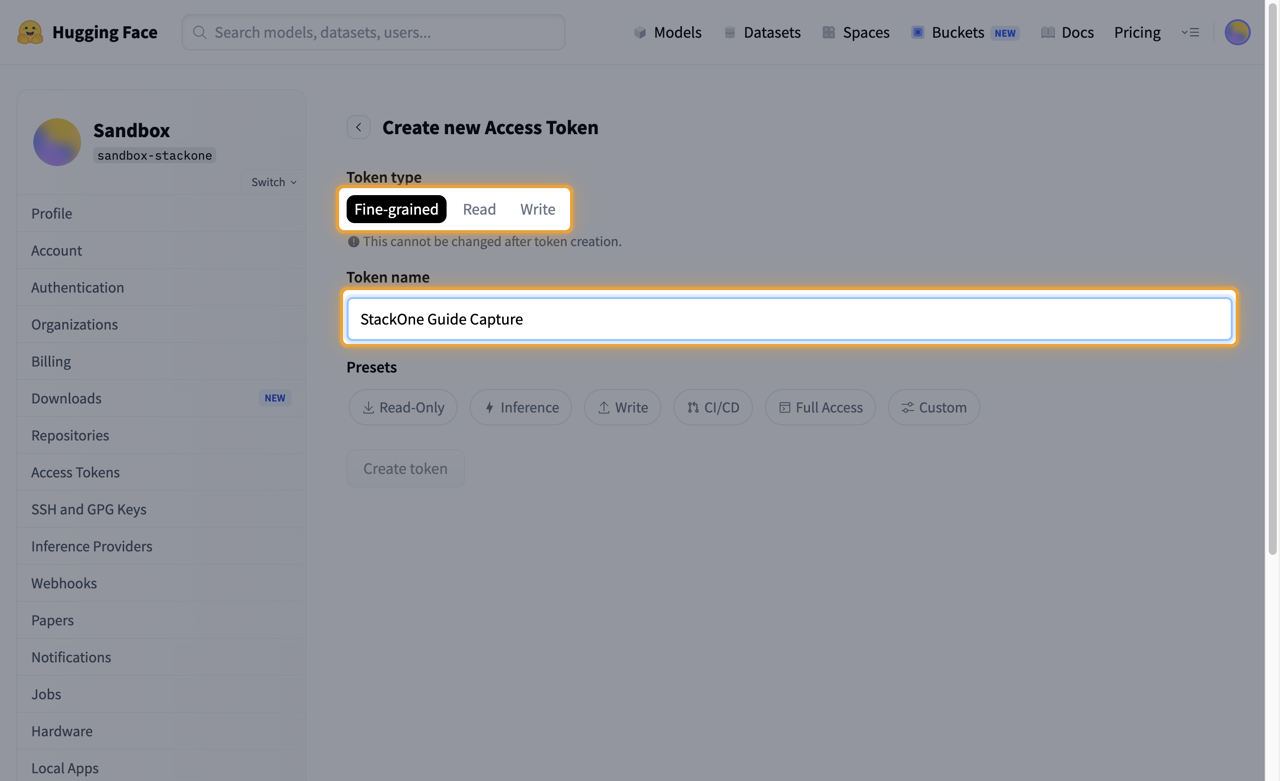Open Local Apps in sidebar
Screen dimensions: 1280x781
(161, 768)
